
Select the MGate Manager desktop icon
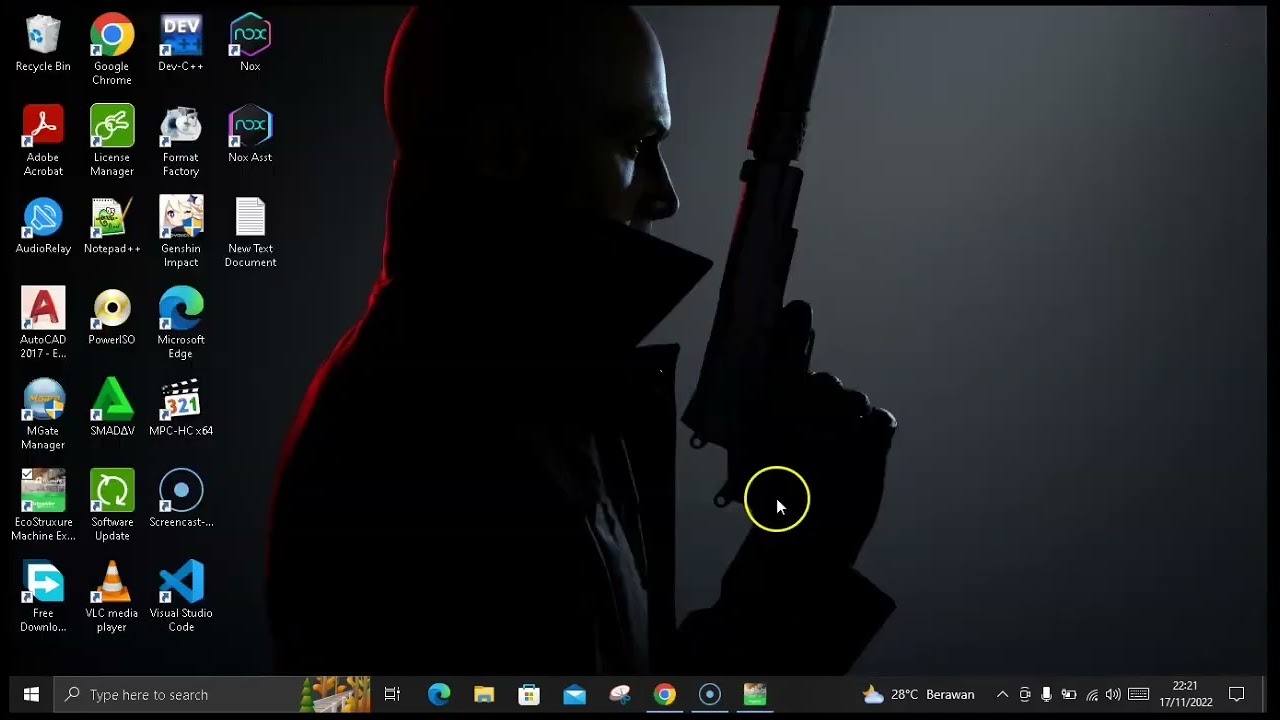tap(43, 414)
